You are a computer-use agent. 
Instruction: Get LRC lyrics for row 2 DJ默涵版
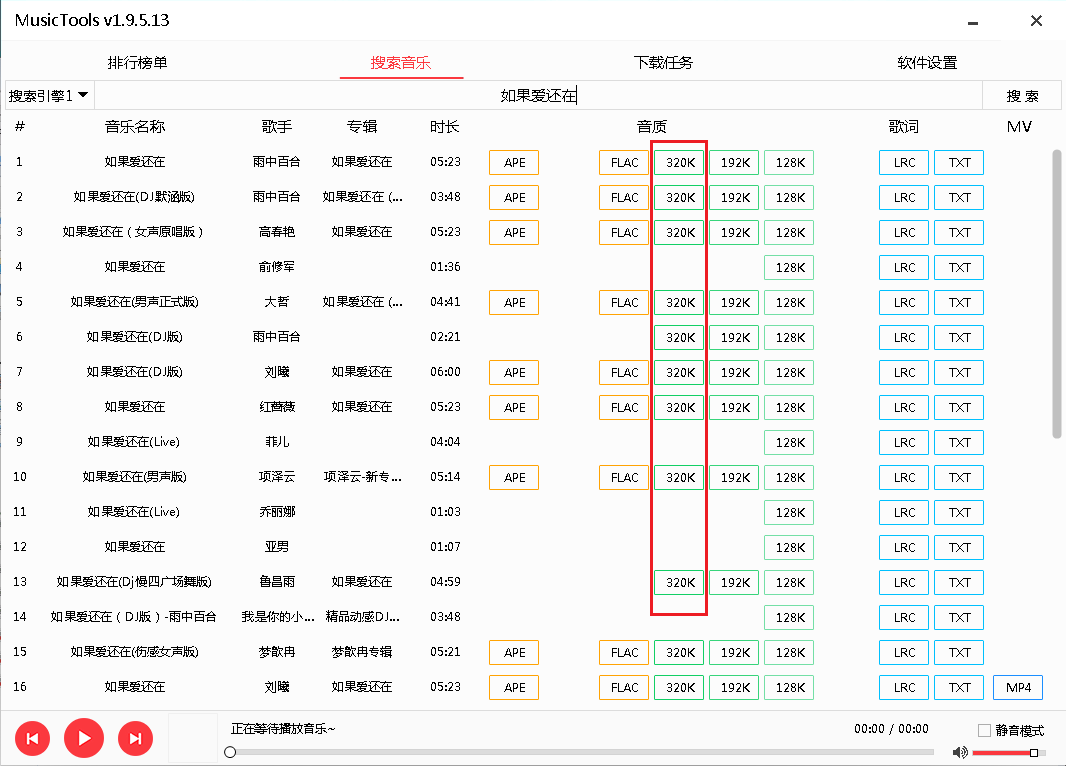click(x=904, y=198)
